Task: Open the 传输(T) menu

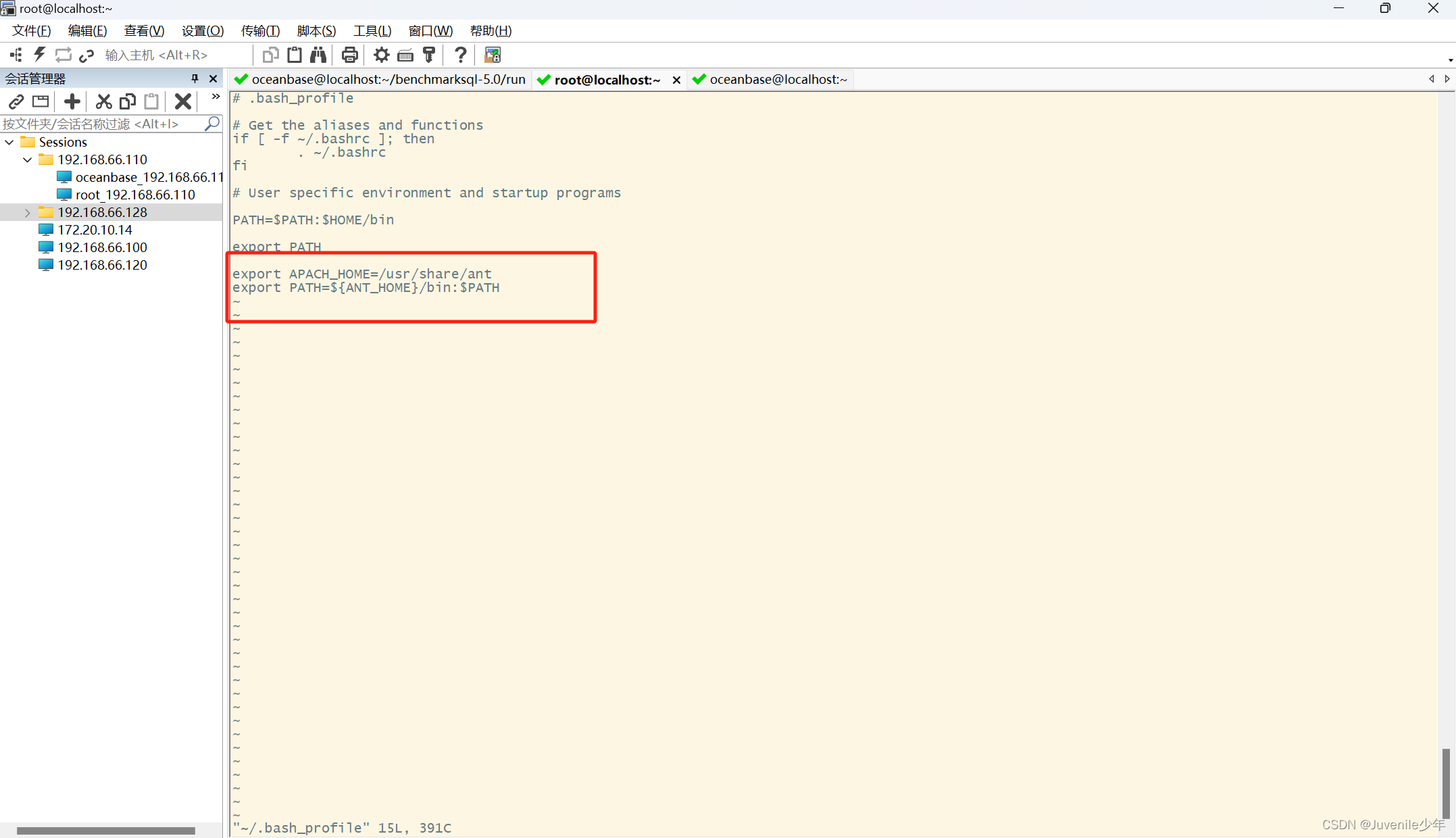Action: [x=260, y=30]
